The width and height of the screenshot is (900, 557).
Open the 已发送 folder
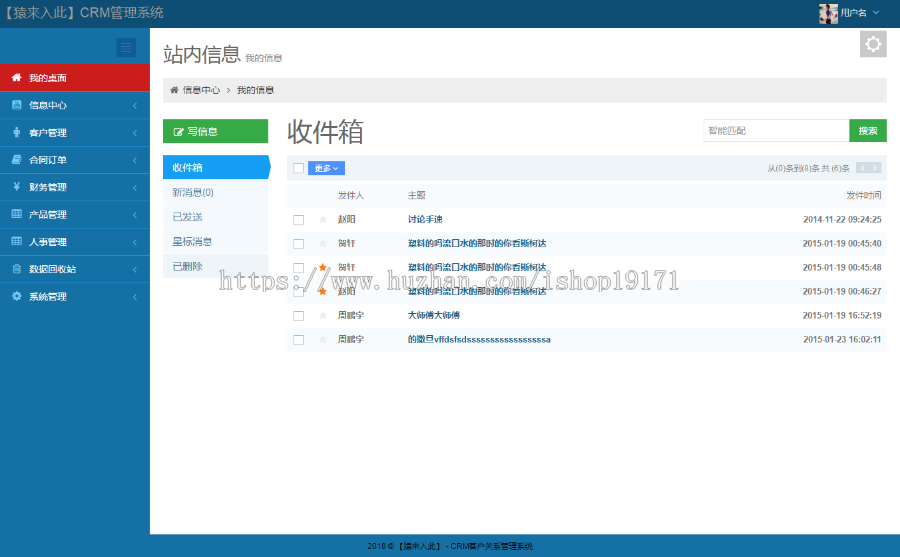pos(216,216)
